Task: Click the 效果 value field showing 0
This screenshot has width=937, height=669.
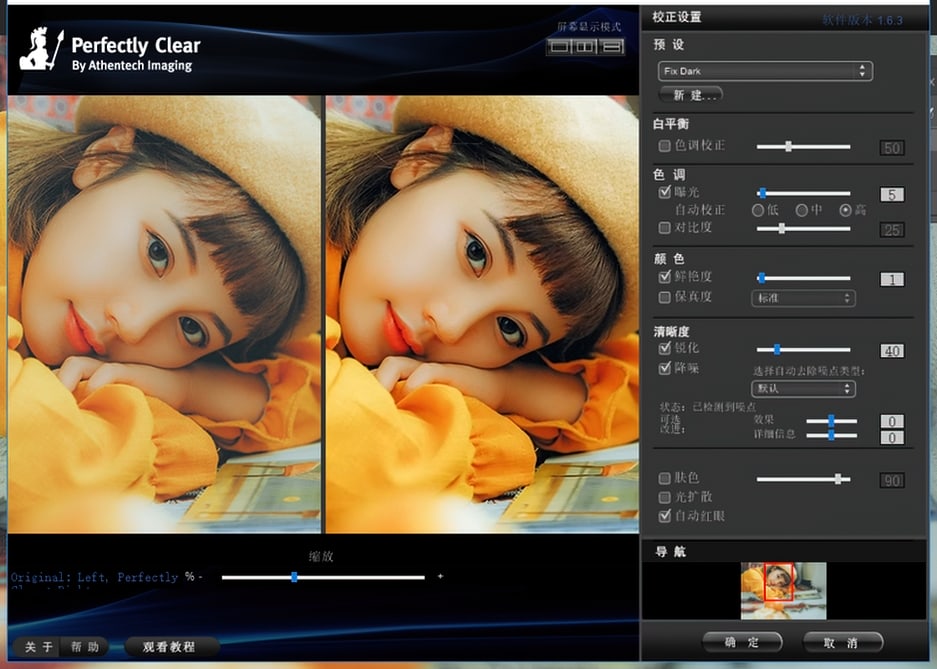Action: click(x=892, y=421)
